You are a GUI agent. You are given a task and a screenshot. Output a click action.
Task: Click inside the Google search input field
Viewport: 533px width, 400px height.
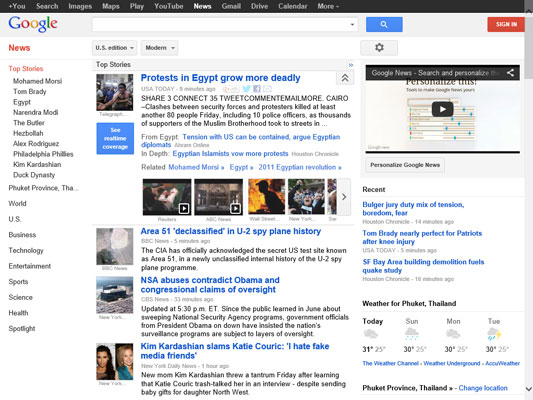(x=220, y=24)
